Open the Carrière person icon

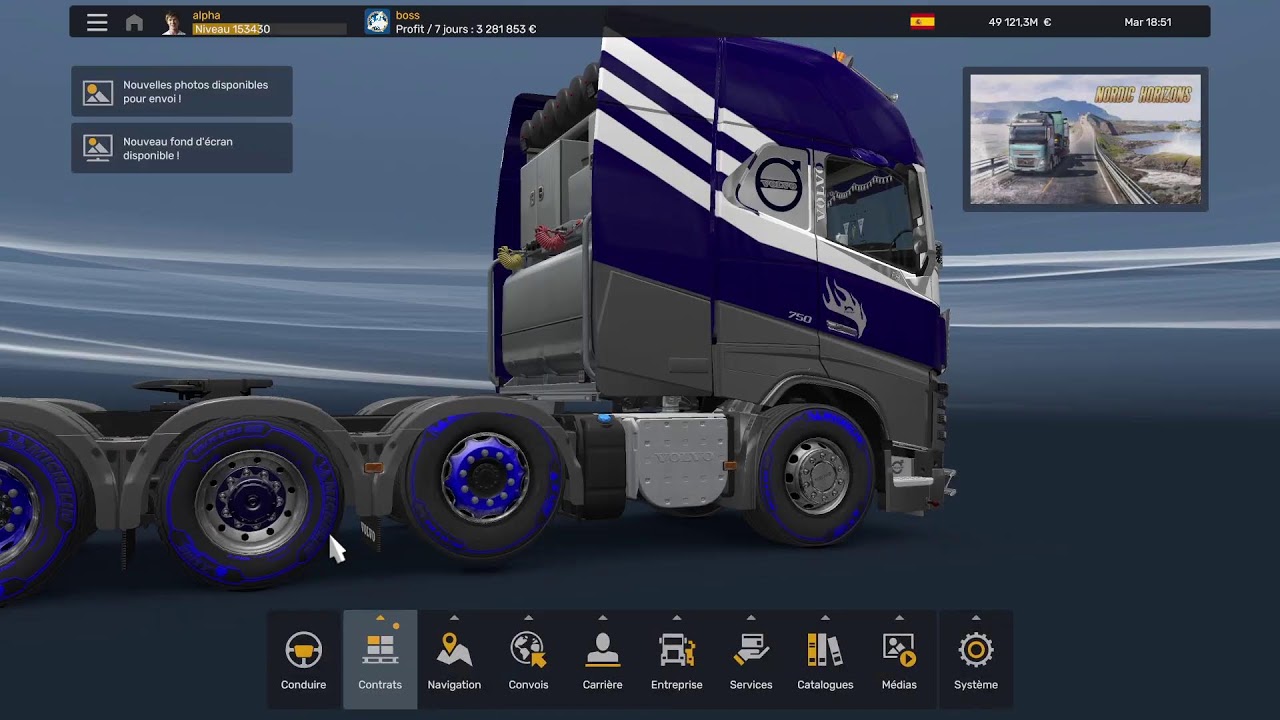coord(602,650)
